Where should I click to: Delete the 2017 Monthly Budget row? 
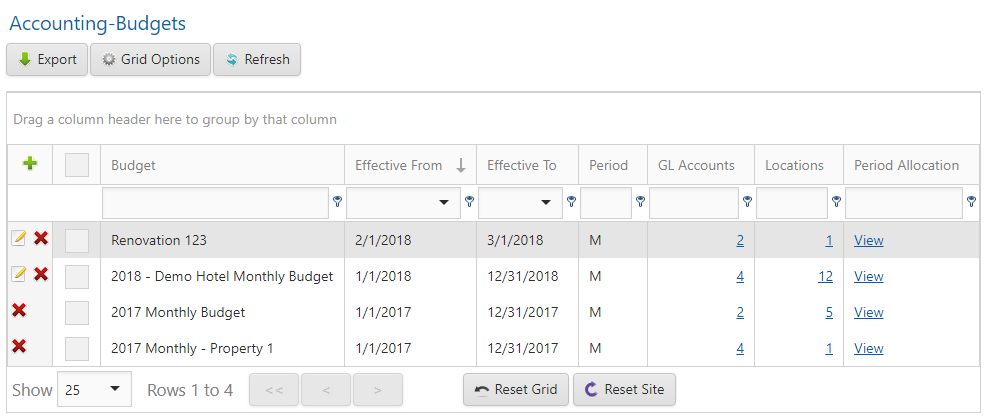coord(19,311)
